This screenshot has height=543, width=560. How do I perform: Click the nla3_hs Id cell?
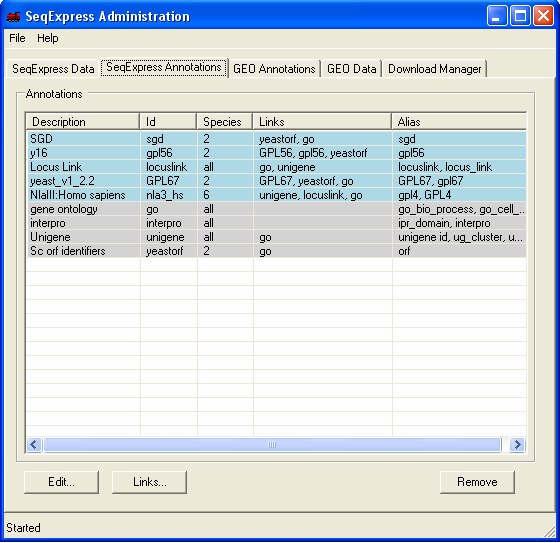coord(169,195)
